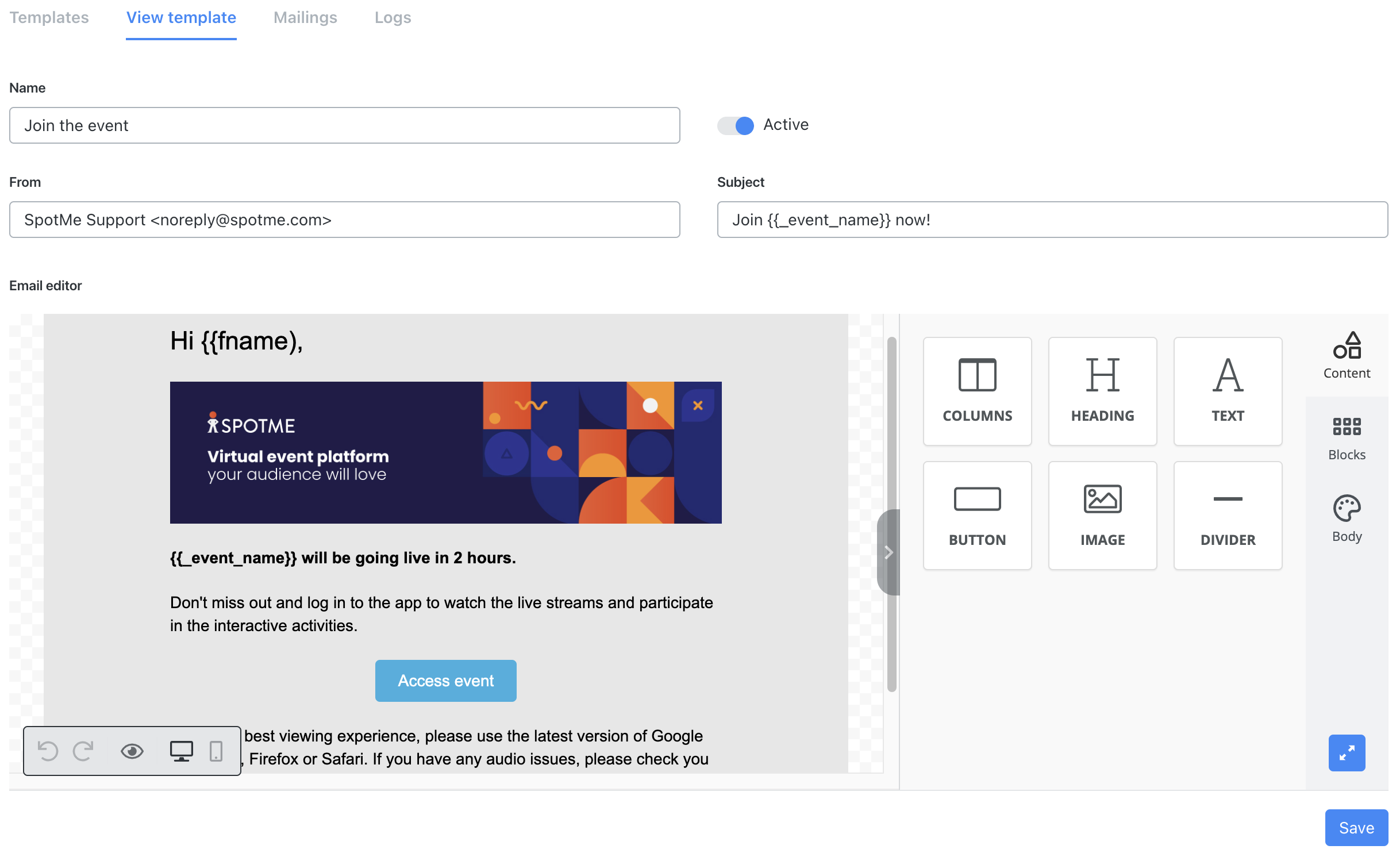Click the Save button

point(1356,828)
